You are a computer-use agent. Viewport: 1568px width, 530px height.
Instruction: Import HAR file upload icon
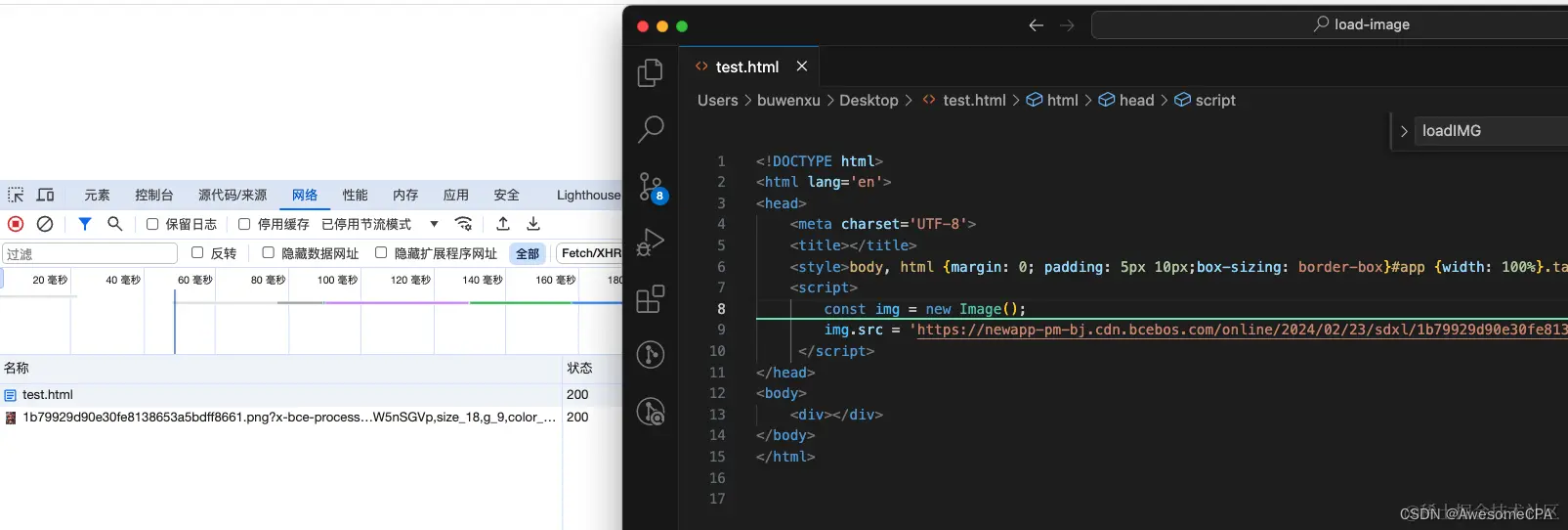tap(503, 224)
